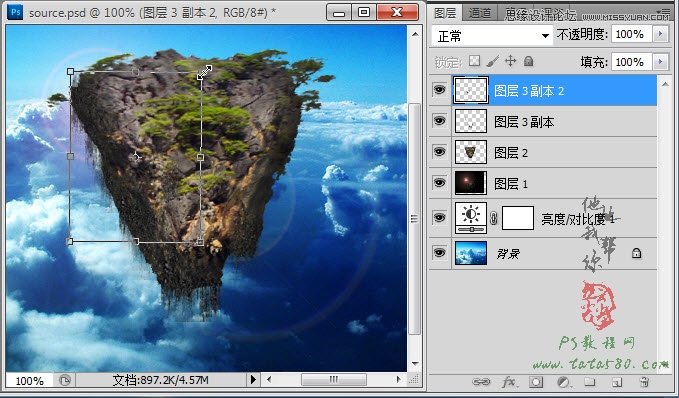Click transform top-left corner handle
Image resolution: width=679 pixels, height=398 pixels.
pyautogui.click(x=71, y=71)
